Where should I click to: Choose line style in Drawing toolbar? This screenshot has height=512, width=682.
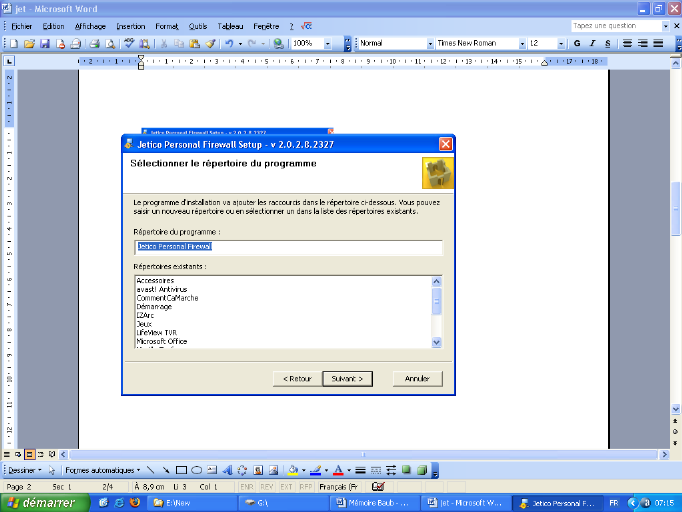coord(360,470)
